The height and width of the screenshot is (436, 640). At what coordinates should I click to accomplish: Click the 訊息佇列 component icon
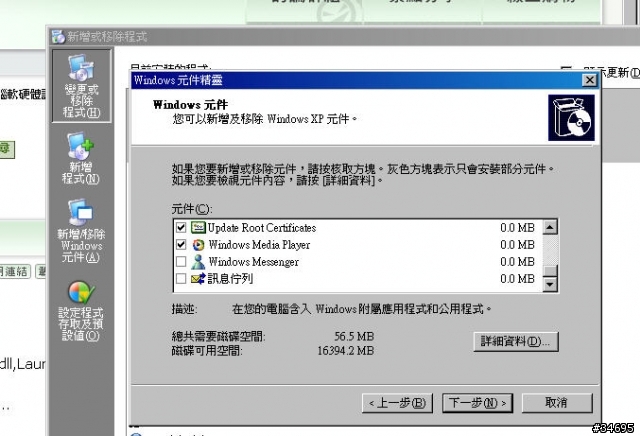point(198,279)
